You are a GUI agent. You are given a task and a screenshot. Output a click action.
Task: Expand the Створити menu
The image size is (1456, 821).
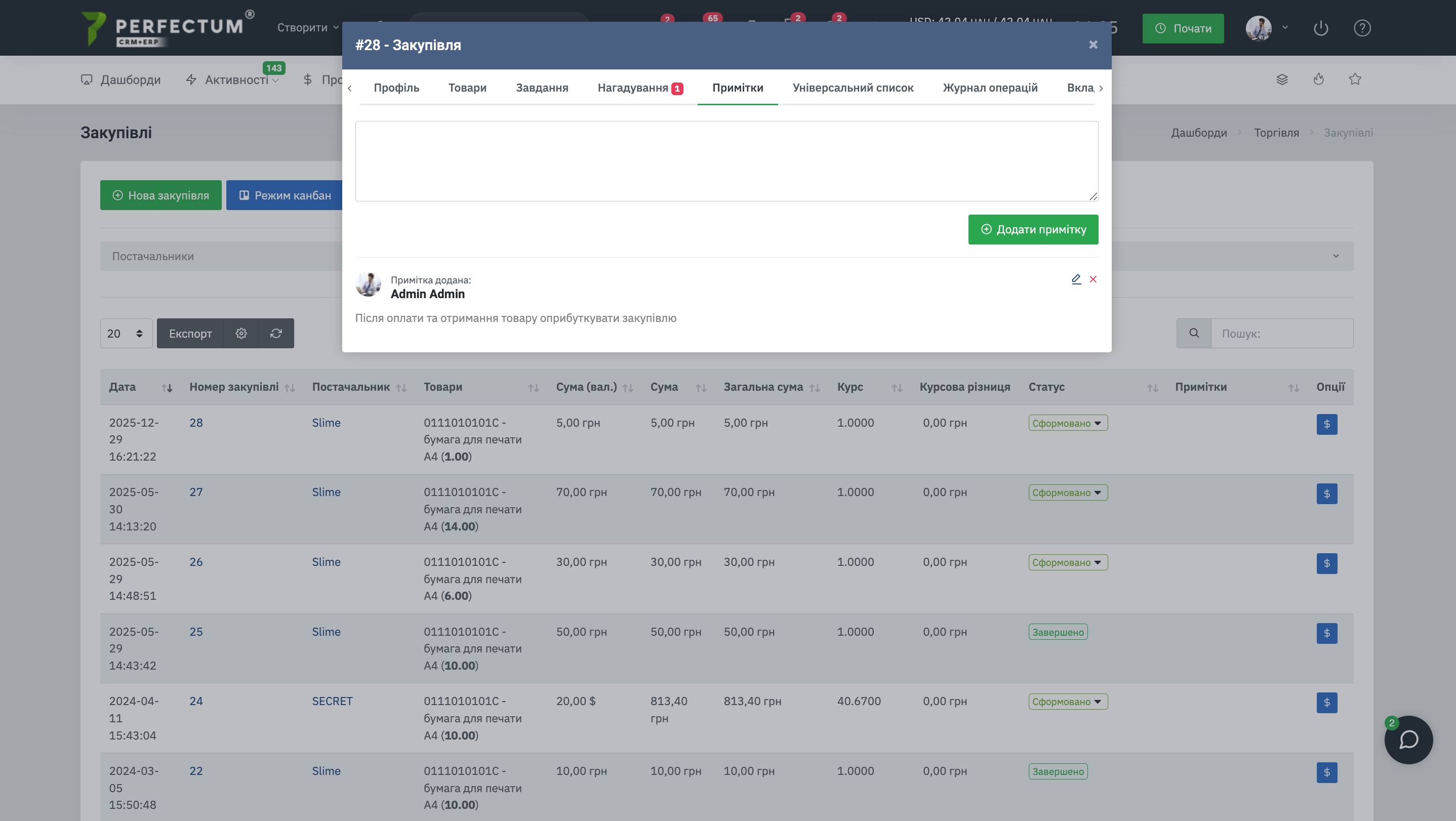click(x=308, y=28)
